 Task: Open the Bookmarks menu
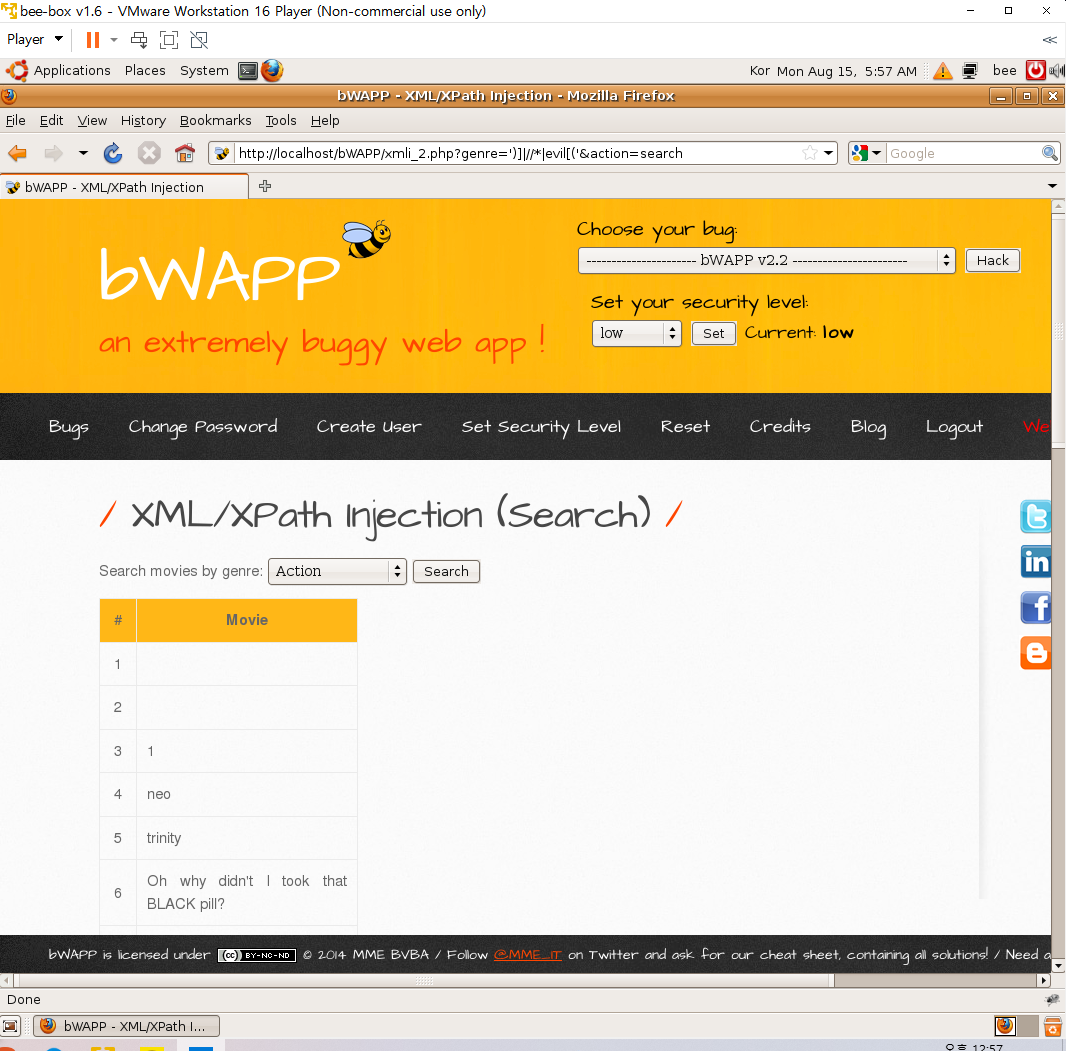click(216, 120)
